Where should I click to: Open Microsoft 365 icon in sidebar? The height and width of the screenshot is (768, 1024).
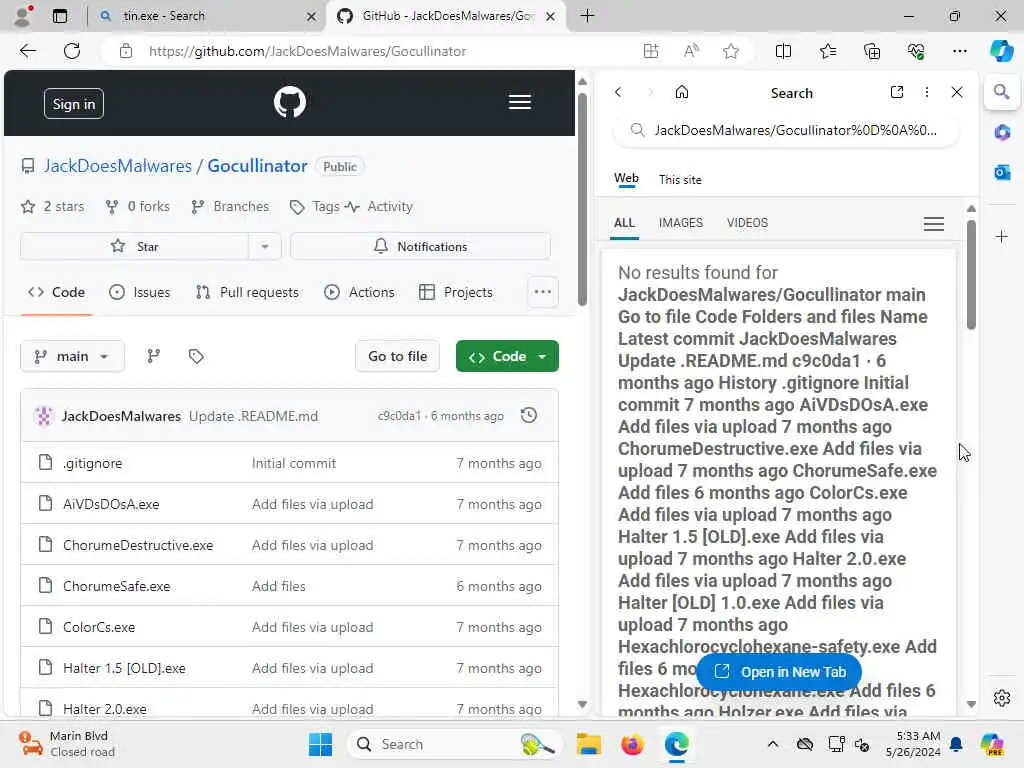1002,133
